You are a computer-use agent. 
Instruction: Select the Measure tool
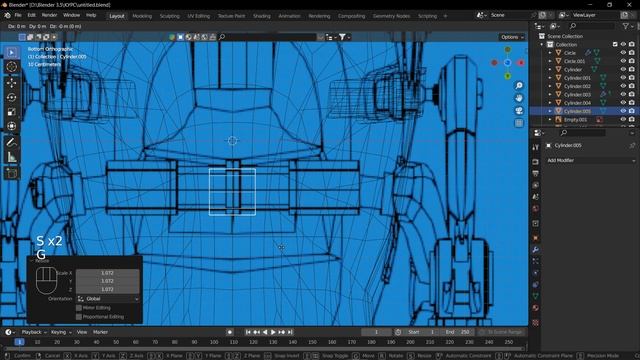coord(11,157)
